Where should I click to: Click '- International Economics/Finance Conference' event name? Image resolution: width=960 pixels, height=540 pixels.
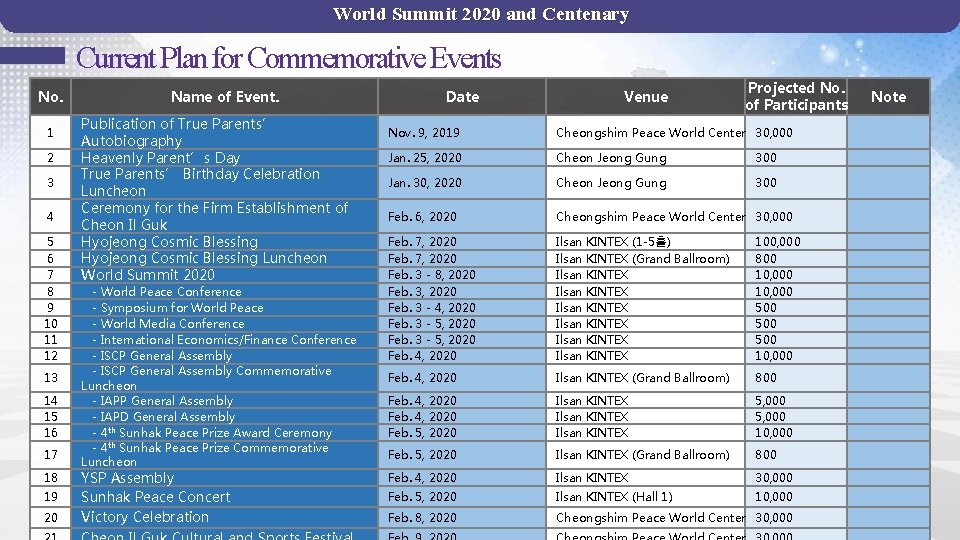point(224,340)
